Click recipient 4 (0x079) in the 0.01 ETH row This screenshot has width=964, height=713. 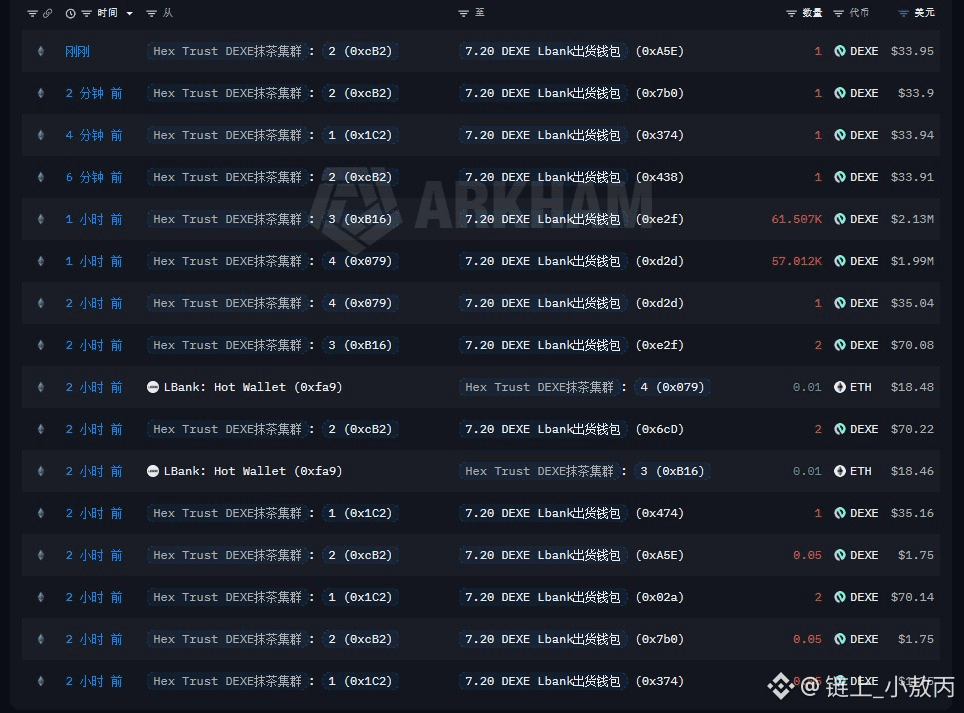(x=672, y=387)
